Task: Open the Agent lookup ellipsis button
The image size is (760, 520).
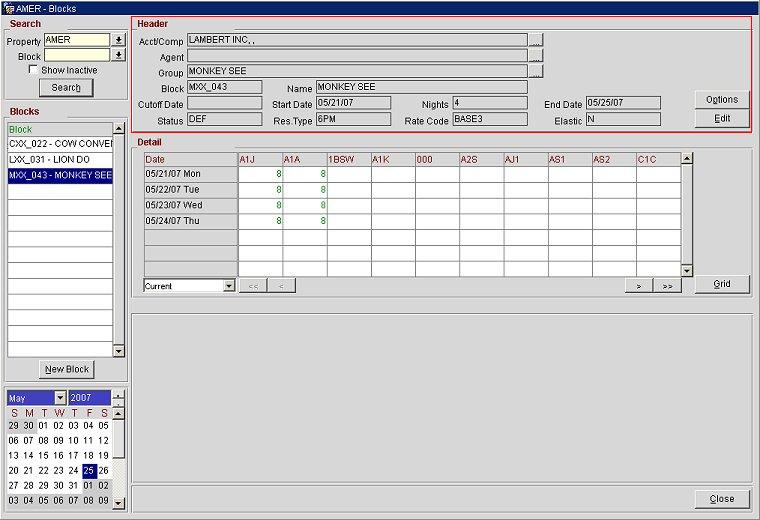Action: tap(536, 57)
